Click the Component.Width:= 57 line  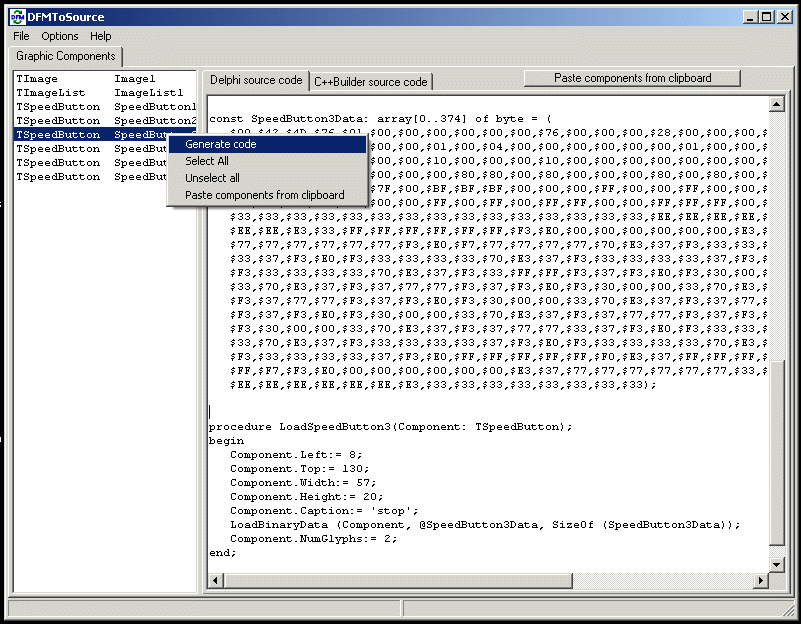303,483
